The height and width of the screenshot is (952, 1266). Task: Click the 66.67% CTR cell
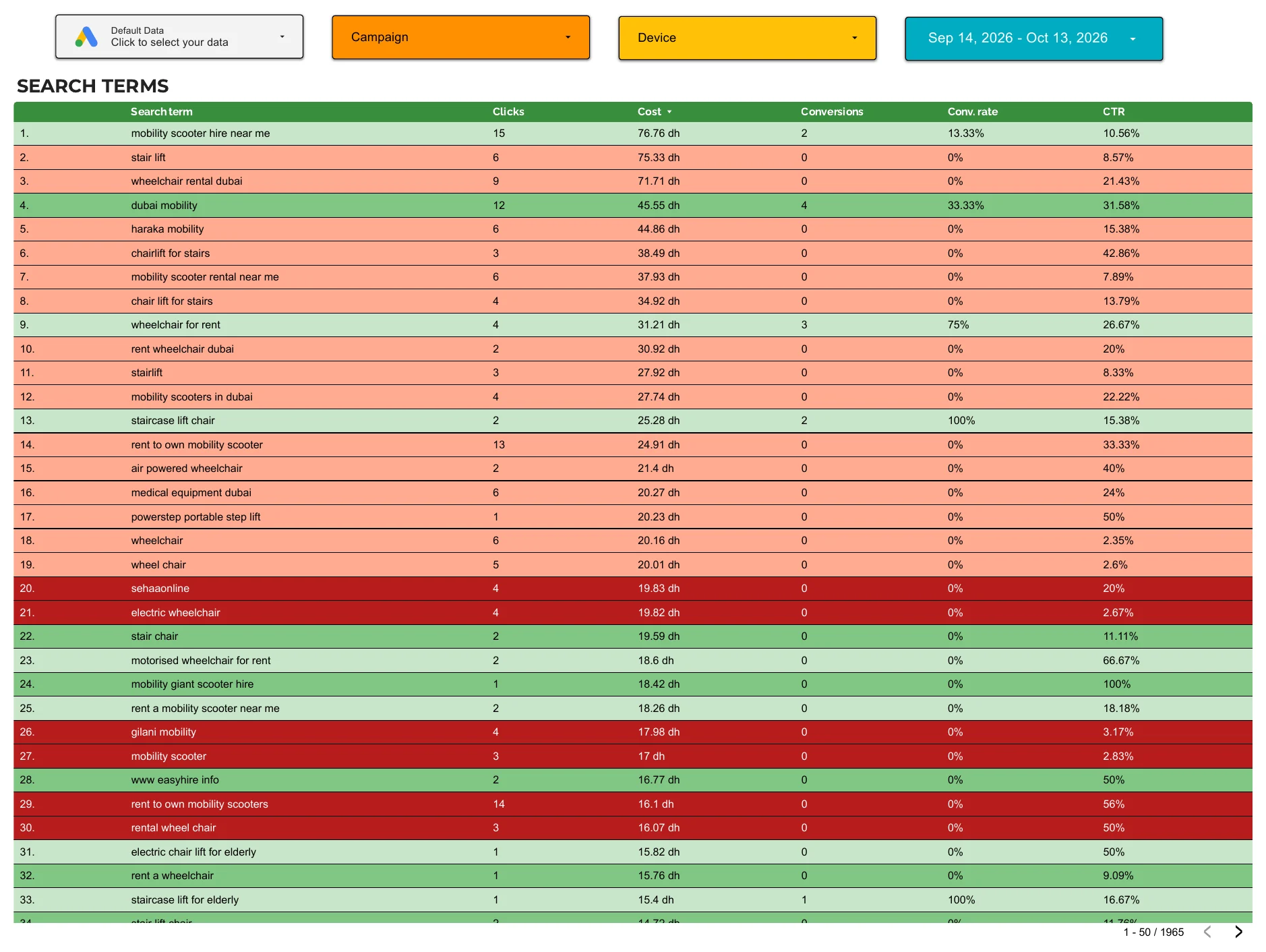pyautogui.click(x=1121, y=661)
